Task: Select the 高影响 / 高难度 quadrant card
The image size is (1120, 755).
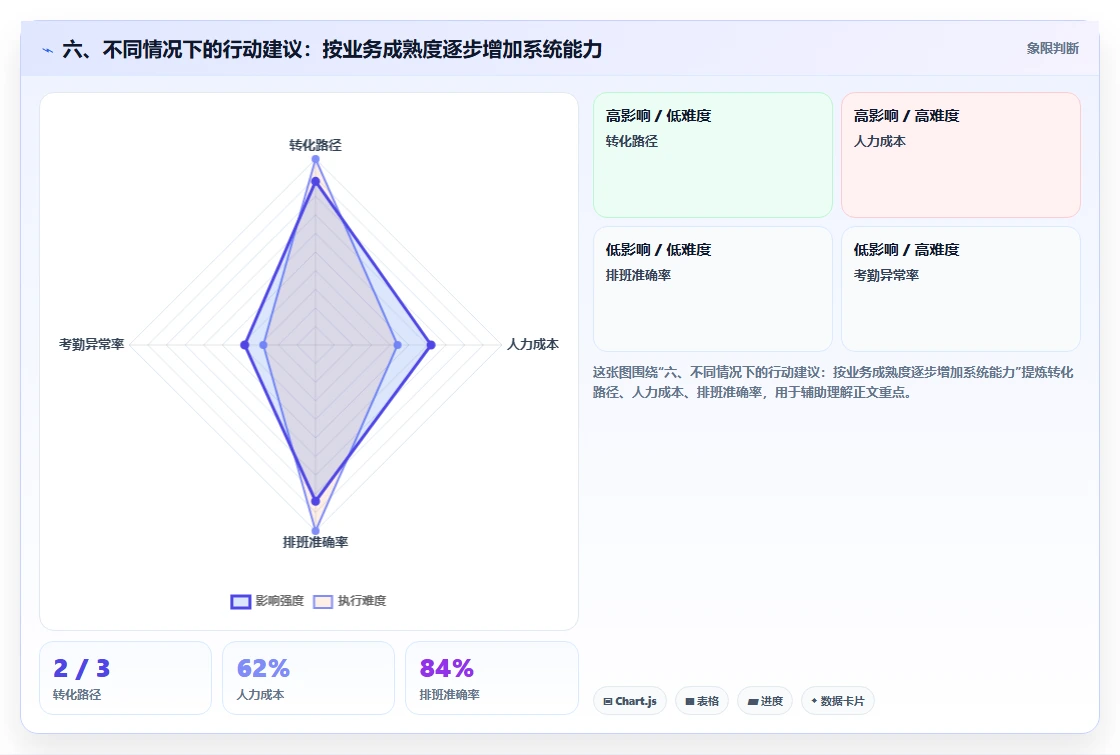Action: (961, 154)
